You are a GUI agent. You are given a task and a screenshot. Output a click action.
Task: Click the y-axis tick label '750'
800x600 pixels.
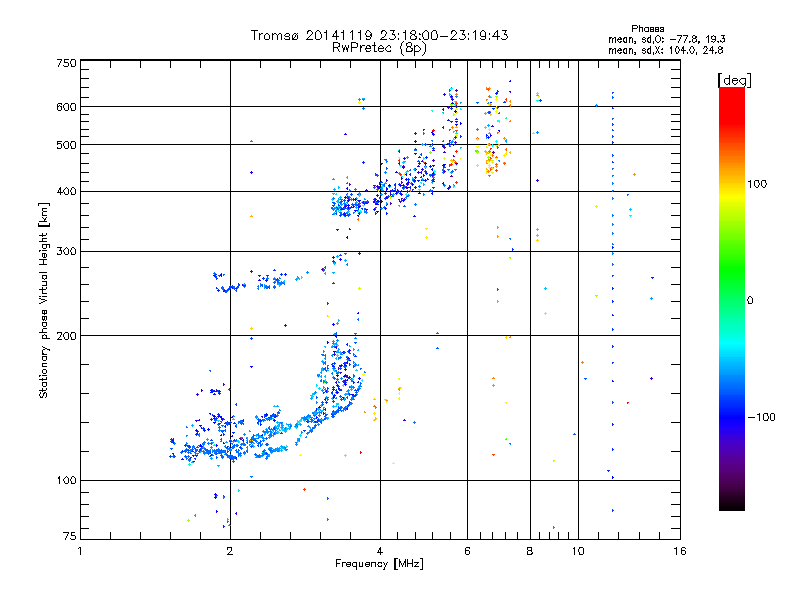tap(66, 63)
